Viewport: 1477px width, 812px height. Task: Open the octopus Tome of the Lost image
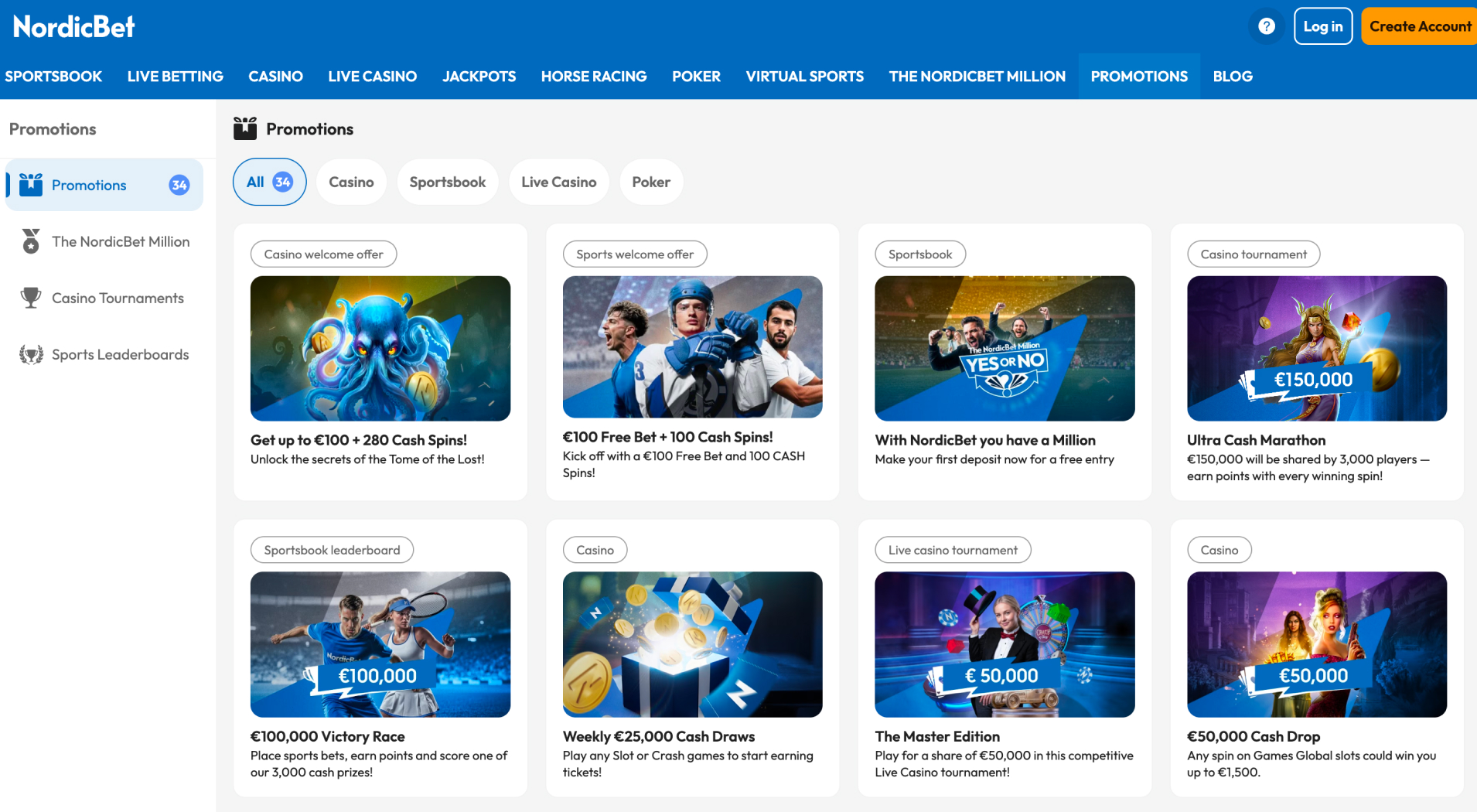click(380, 349)
